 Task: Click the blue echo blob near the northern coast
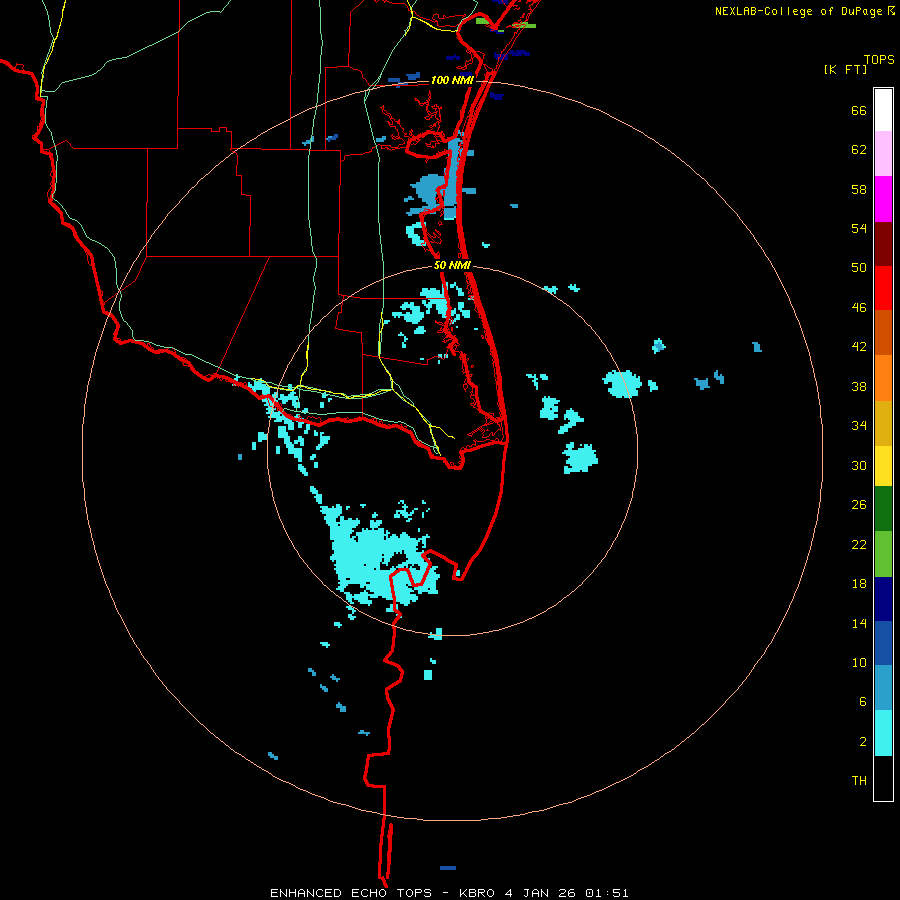click(429, 188)
